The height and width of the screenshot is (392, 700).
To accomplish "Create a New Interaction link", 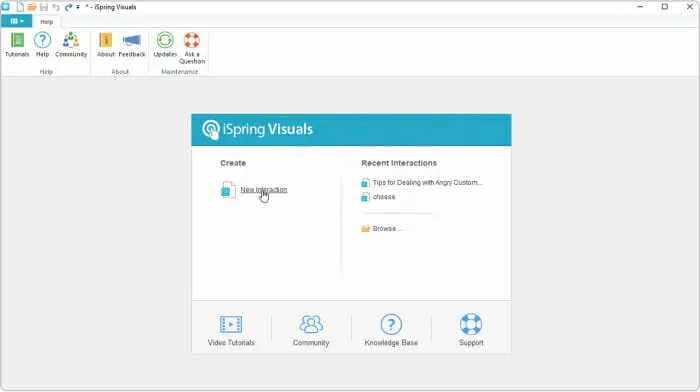I will pos(263,190).
